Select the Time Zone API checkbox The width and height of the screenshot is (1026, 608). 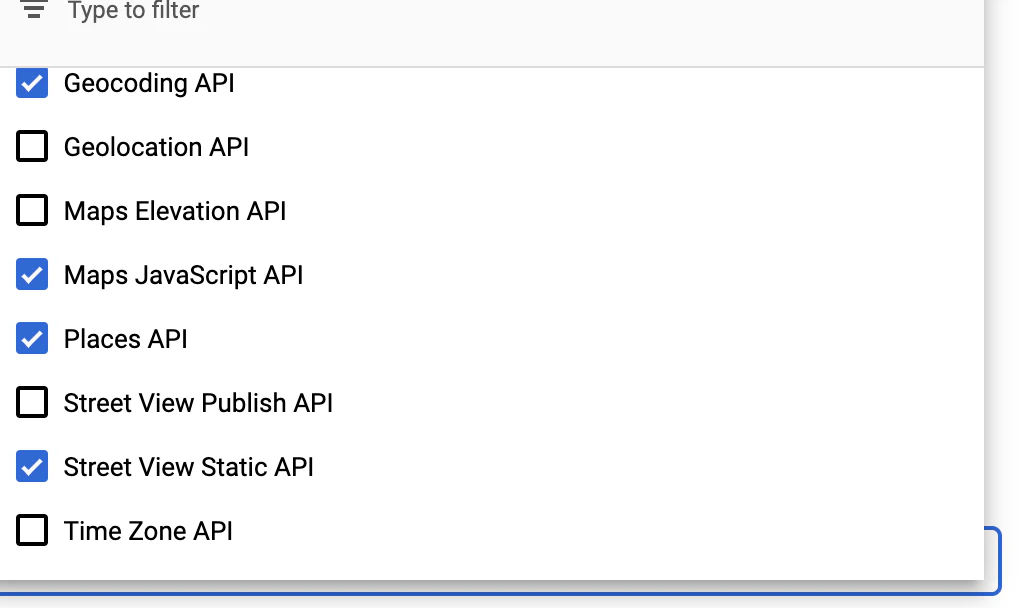tap(32, 530)
